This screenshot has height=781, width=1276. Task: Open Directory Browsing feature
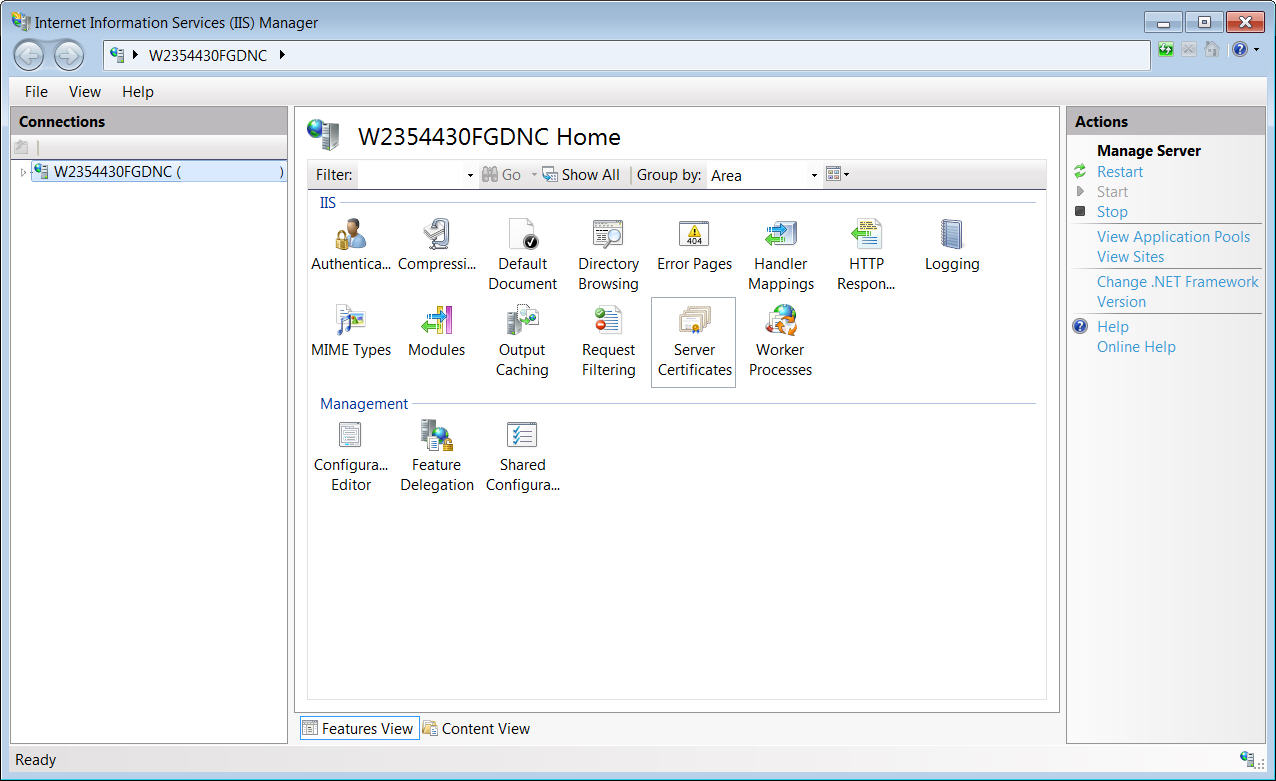(x=608, y=236)
